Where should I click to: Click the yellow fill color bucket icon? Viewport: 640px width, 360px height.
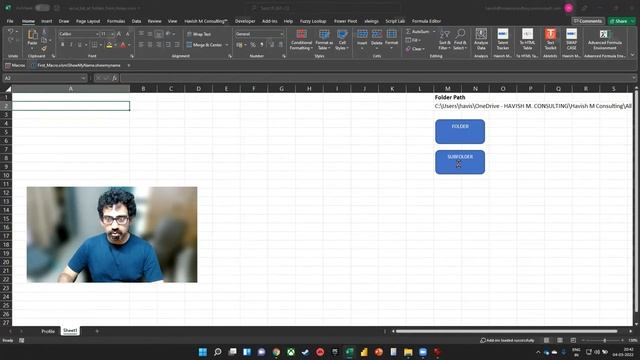[x=109, y=45]
